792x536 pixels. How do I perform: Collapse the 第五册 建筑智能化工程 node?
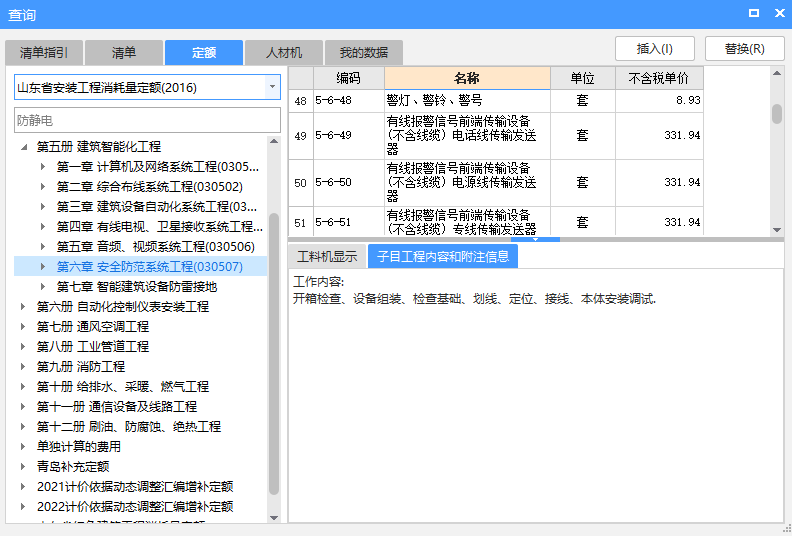pyautogui.click(x=24, y=147)
